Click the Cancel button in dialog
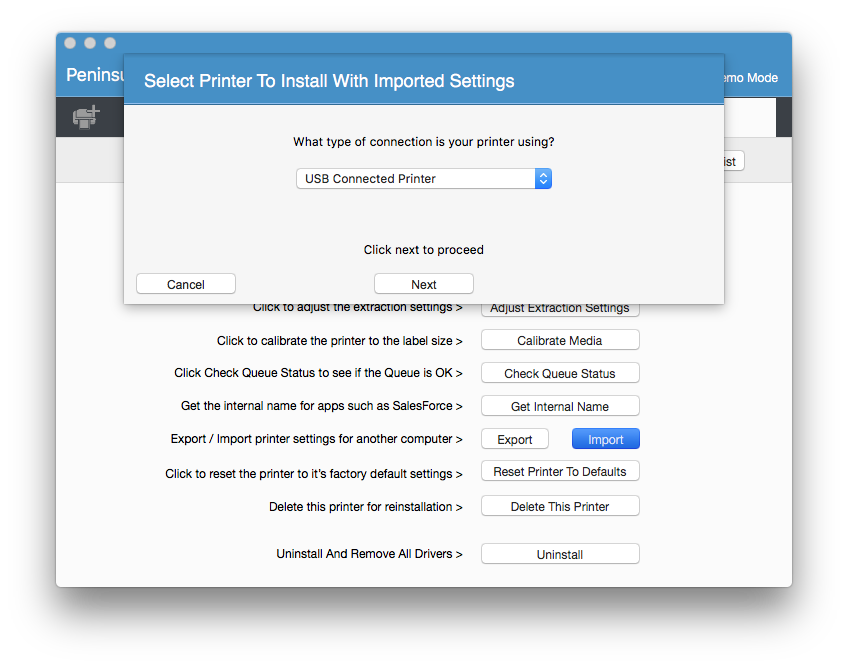Image resolution: width=848 pixels, height=667 pixels. pyautogui.click(x=186, y=284)
